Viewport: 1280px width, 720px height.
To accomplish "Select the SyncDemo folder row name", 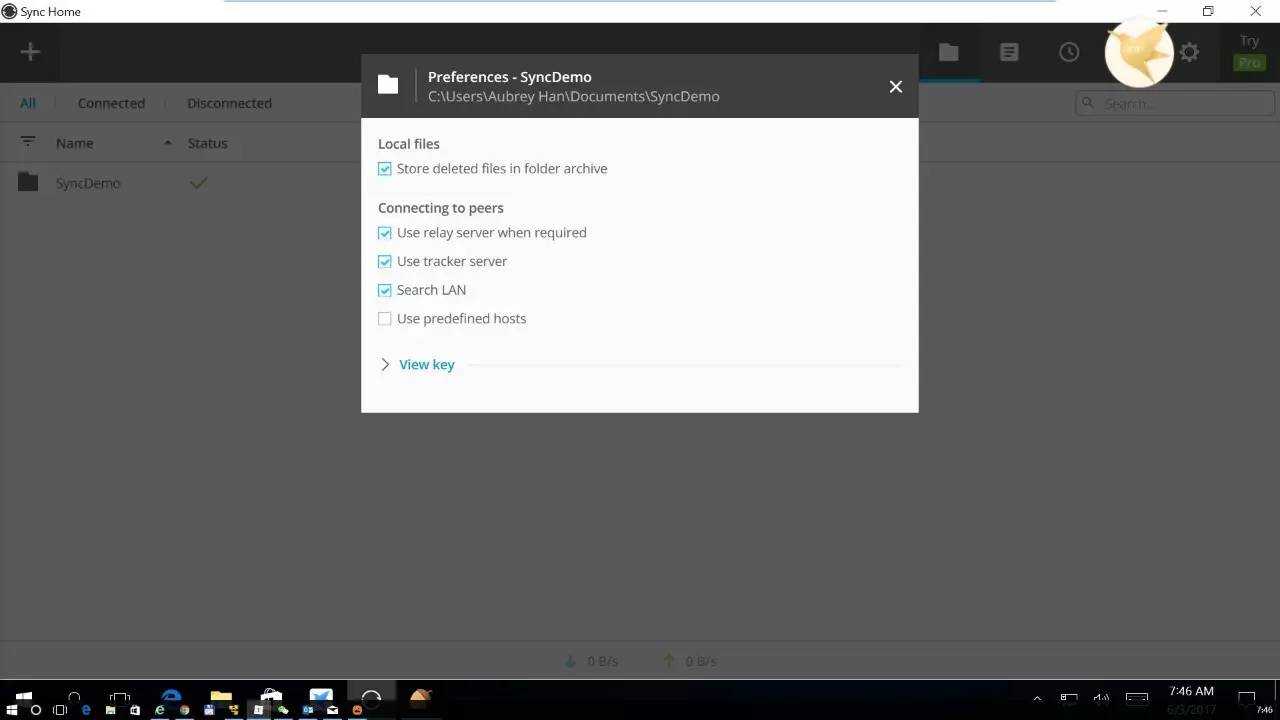I will tap(88, 183).
